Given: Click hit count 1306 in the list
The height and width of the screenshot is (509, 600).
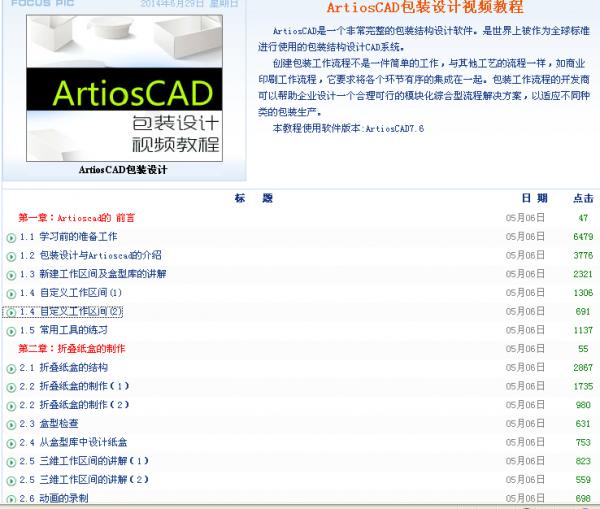Looking at the screenshot, I should click(583, 293).
